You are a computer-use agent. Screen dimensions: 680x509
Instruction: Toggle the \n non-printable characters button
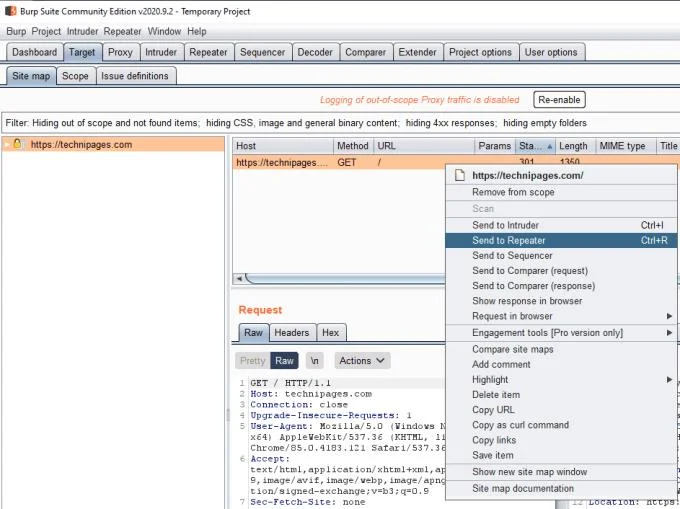click(315, 361)
